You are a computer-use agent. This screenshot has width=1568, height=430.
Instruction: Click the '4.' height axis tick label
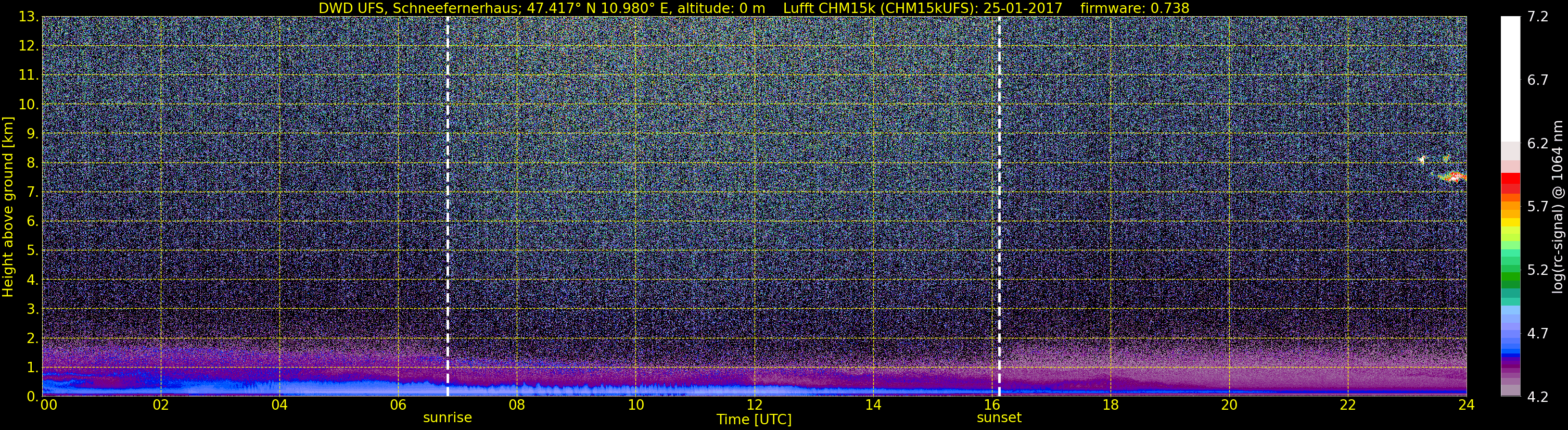pos(33,280)
